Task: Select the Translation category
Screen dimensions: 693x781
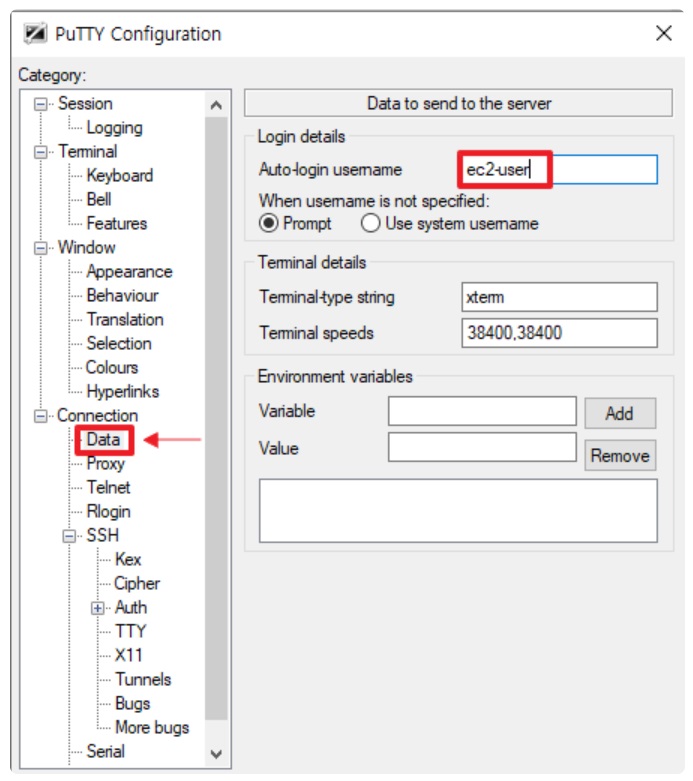Action: [125, 319]
